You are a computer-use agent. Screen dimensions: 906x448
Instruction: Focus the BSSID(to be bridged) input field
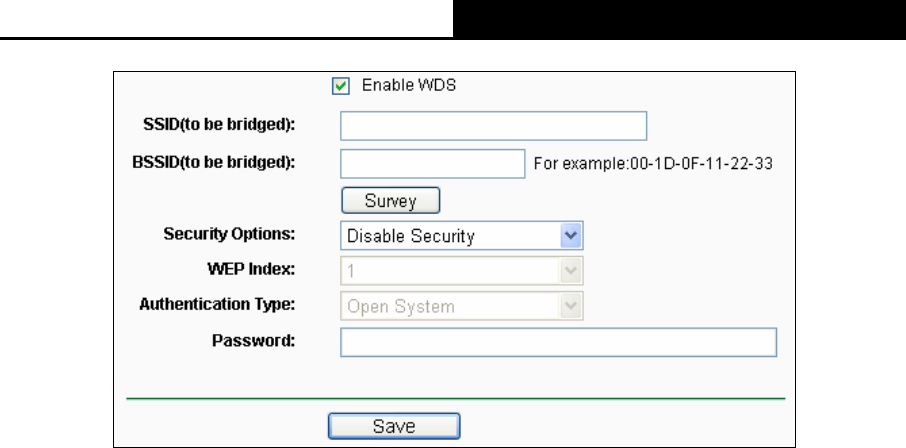(433, 164)
